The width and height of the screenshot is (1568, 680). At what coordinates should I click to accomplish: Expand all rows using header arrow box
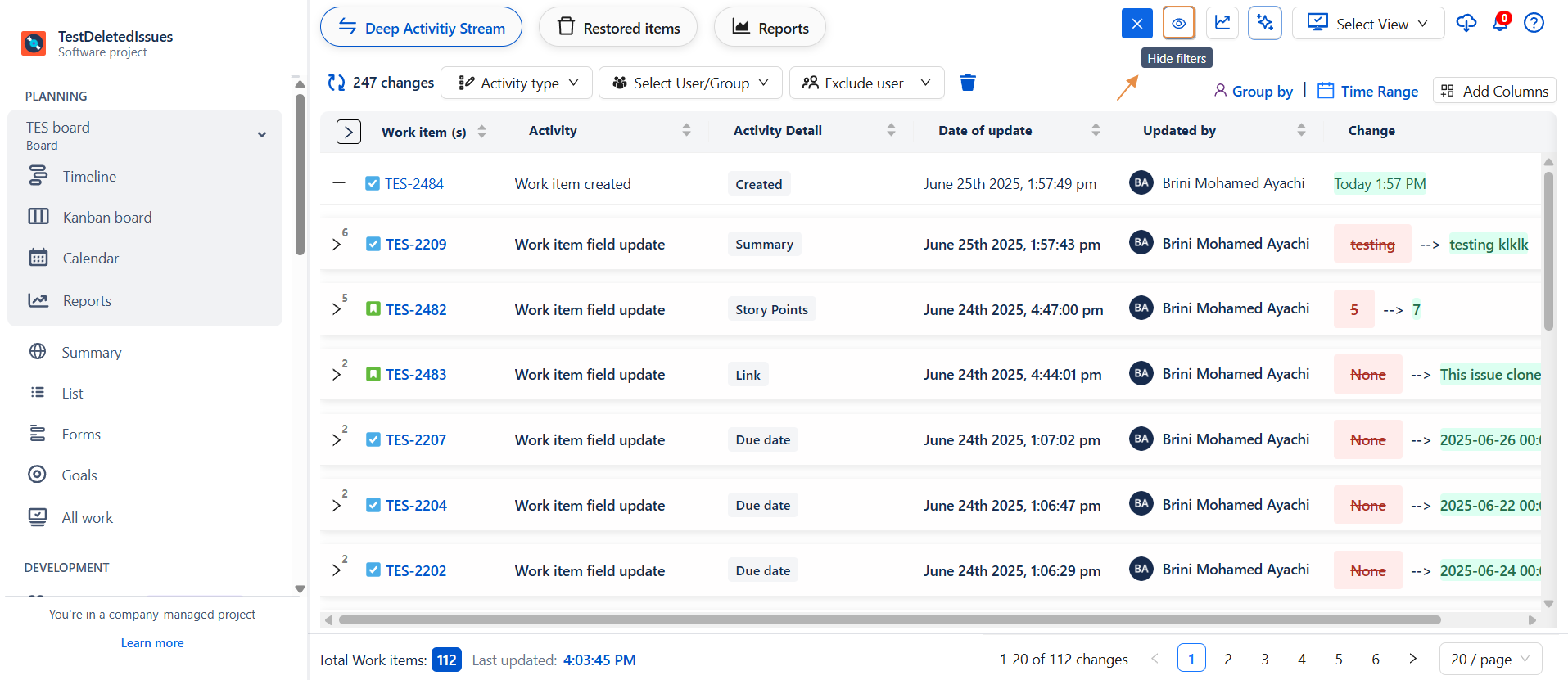pos(348,132)
